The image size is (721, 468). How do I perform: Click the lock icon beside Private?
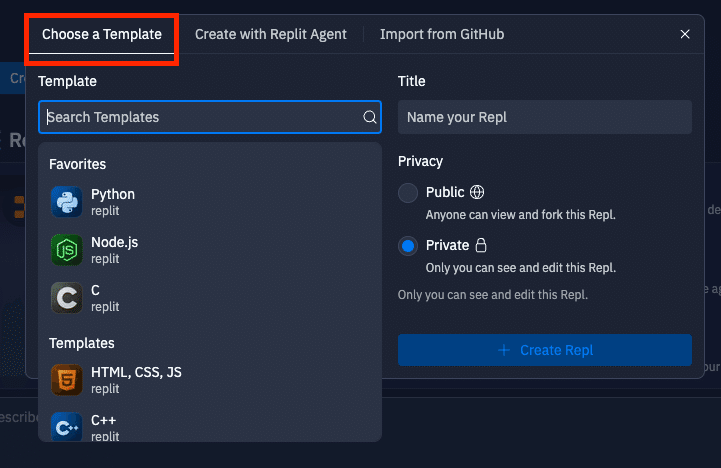point(481,245)
